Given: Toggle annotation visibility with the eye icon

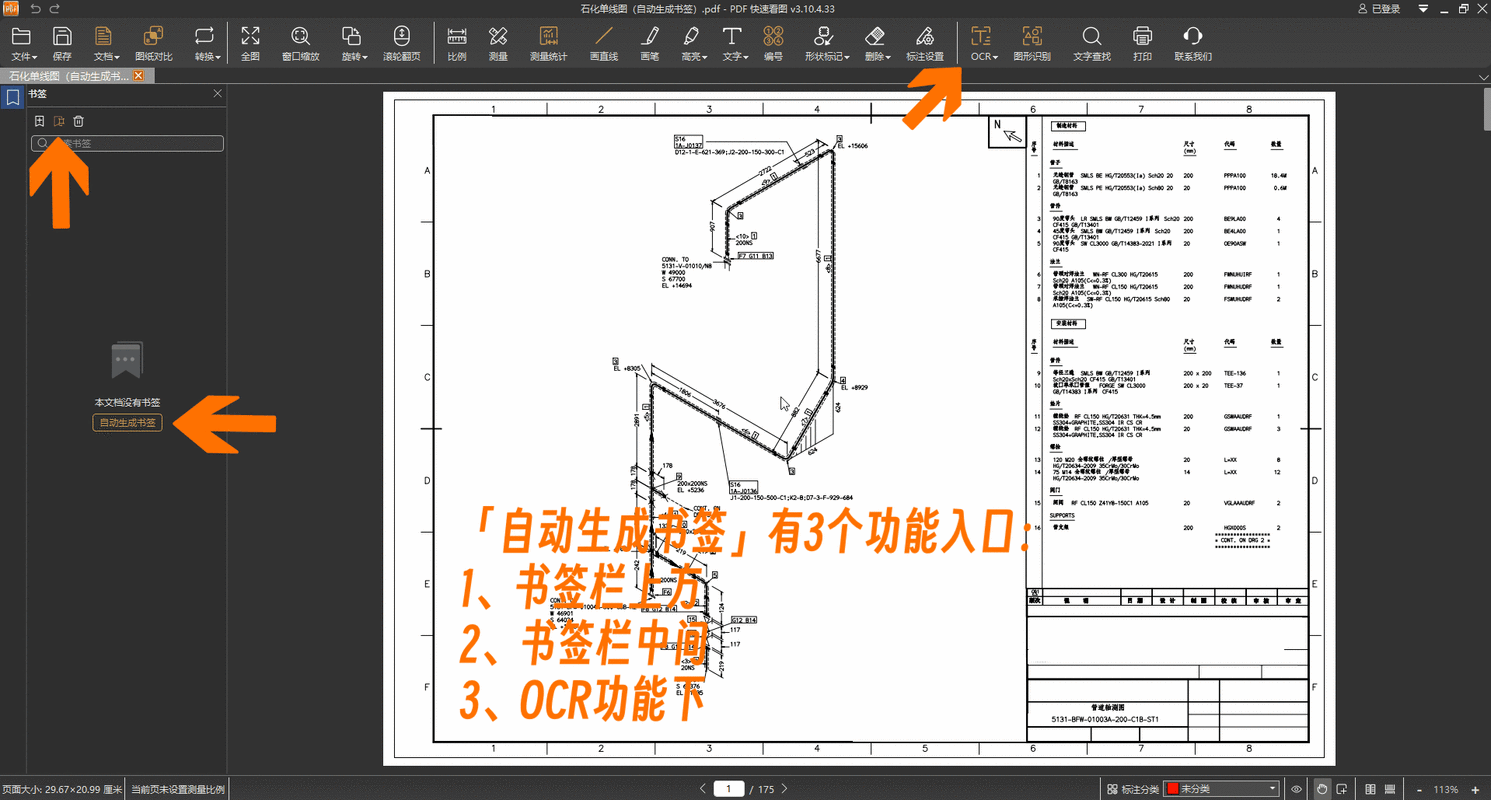Looking at the screenshot, I should tap(1297, 788).
